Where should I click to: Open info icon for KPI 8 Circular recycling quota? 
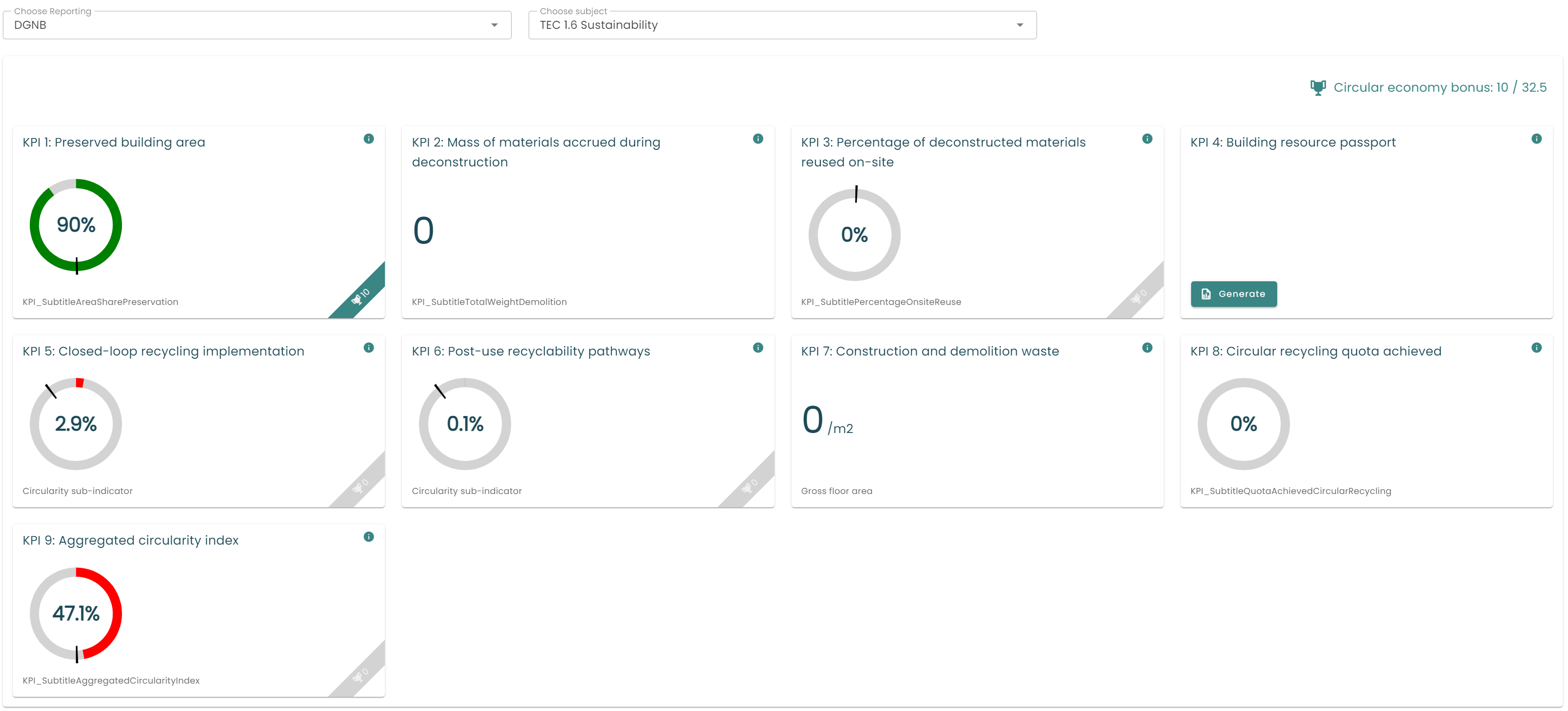1536,347
